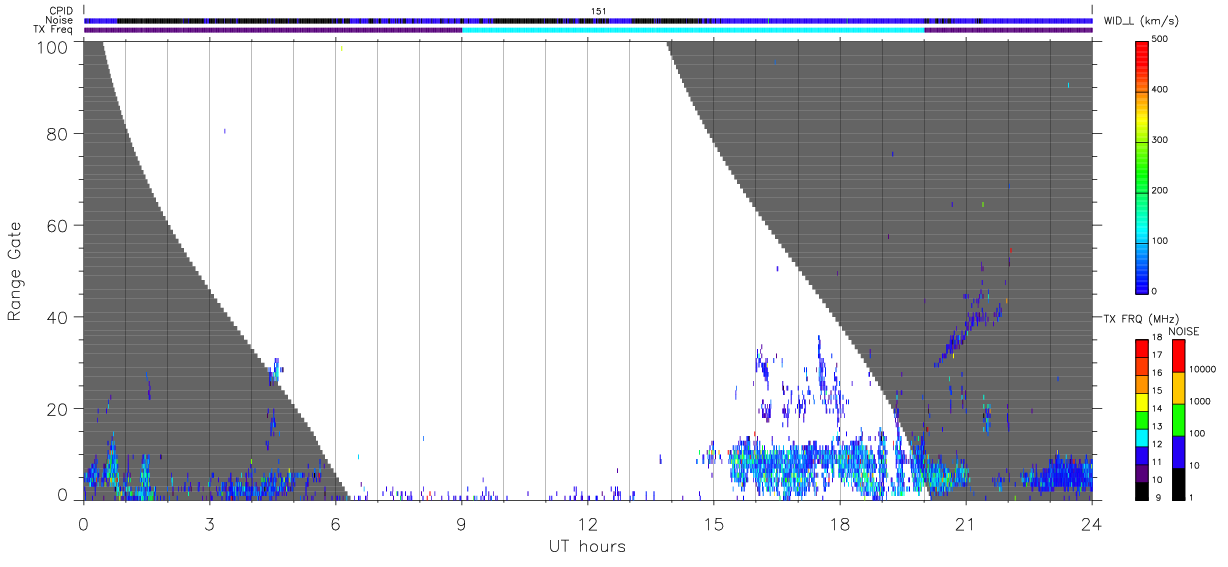Image resolution: width=1228 pixels, height=567 pixels.
Task: Click x-axis tick label 9
Action: coord(461,523)
